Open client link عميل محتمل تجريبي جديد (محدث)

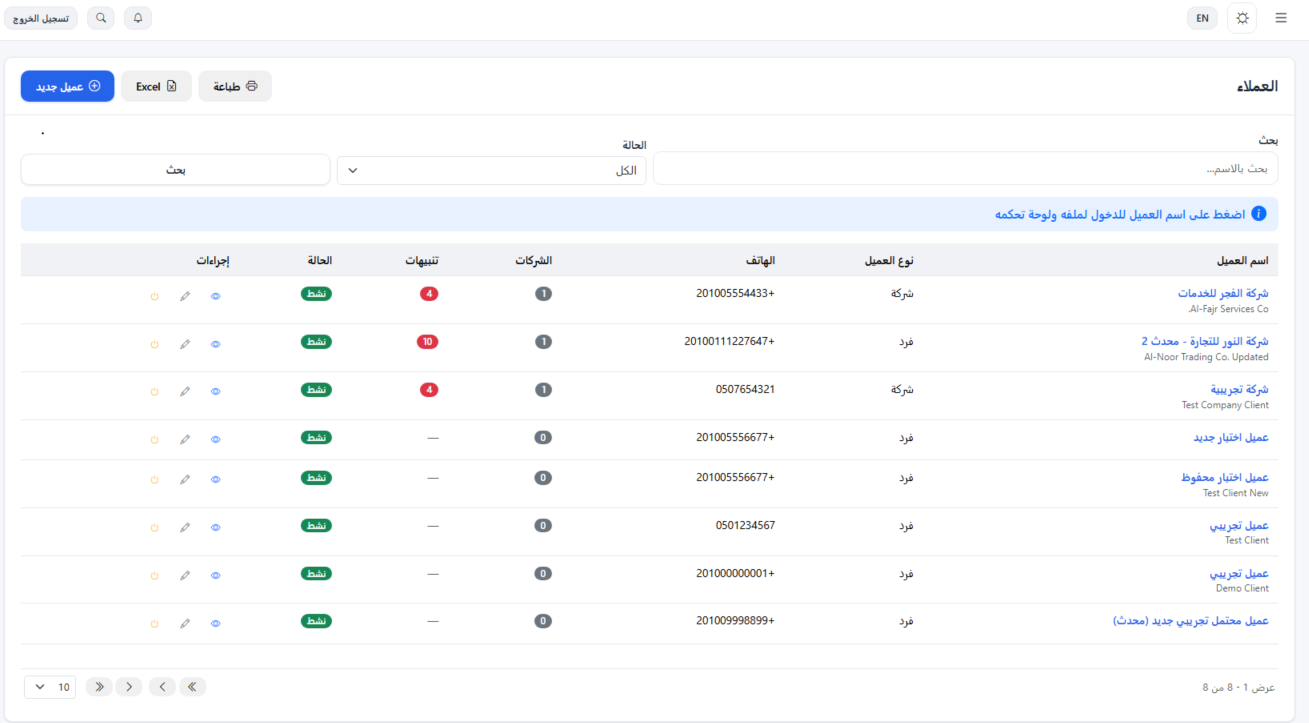pyautogui.click(x=1191, y=621)
